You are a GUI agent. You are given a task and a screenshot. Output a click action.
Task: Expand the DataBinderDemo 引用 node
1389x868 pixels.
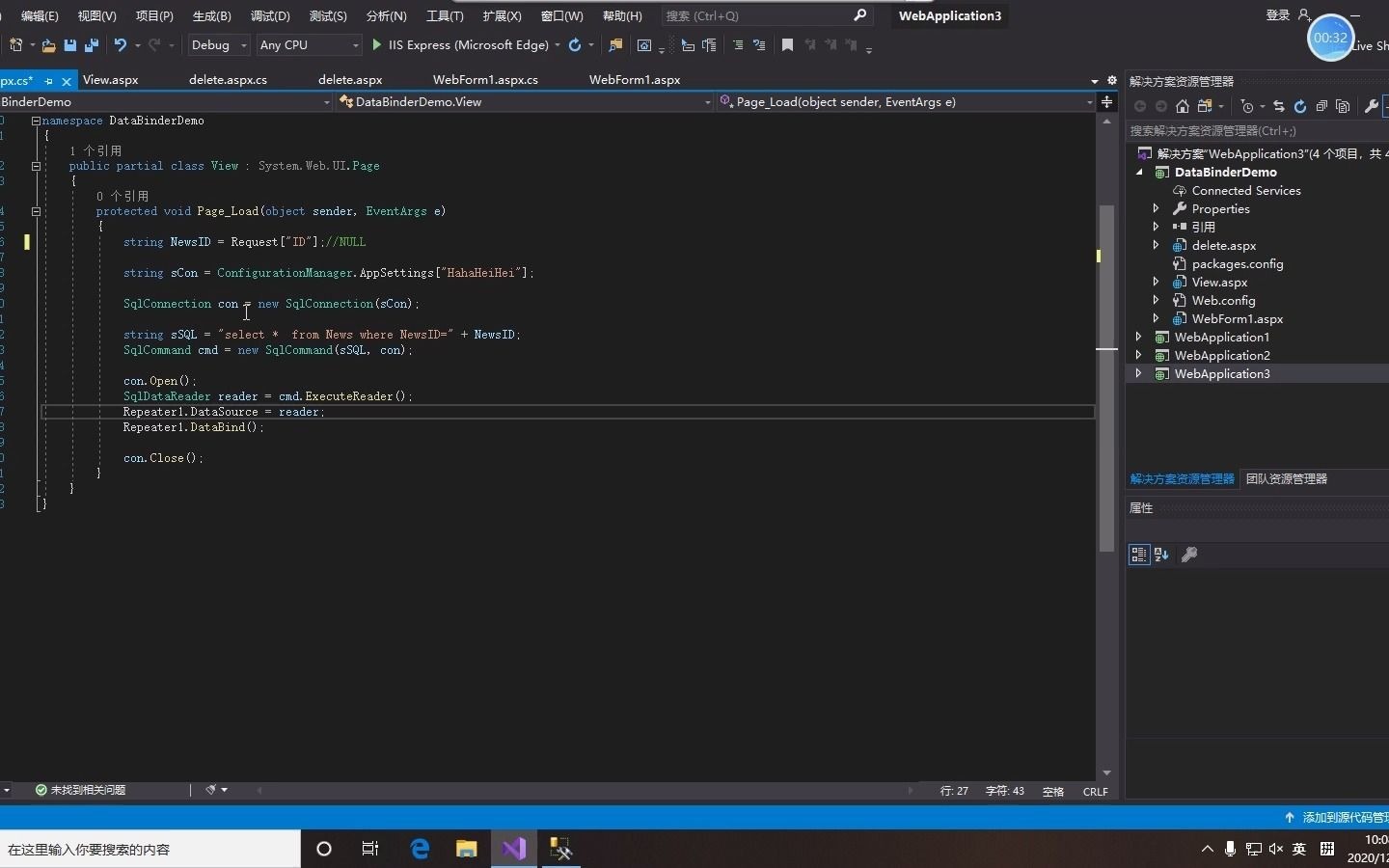click(x=1157, y=227)
